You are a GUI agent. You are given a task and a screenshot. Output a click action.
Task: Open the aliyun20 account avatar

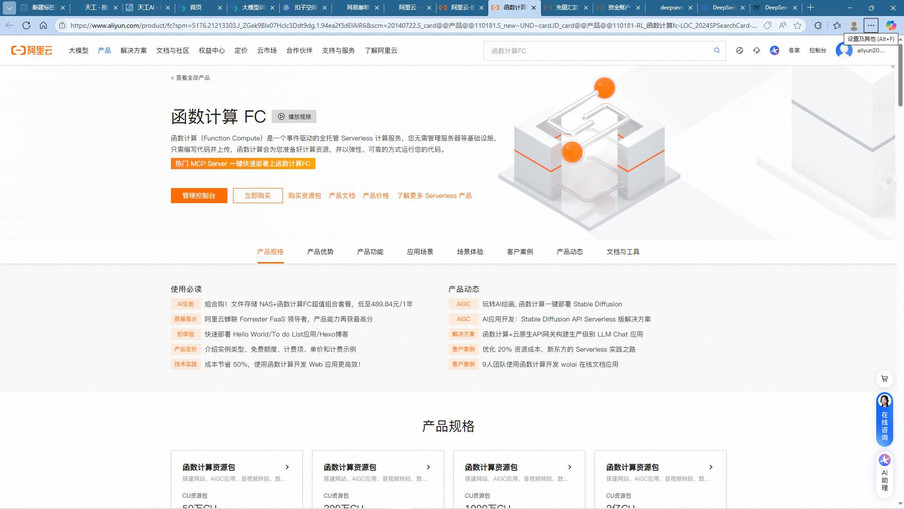(x=844, y=51)
